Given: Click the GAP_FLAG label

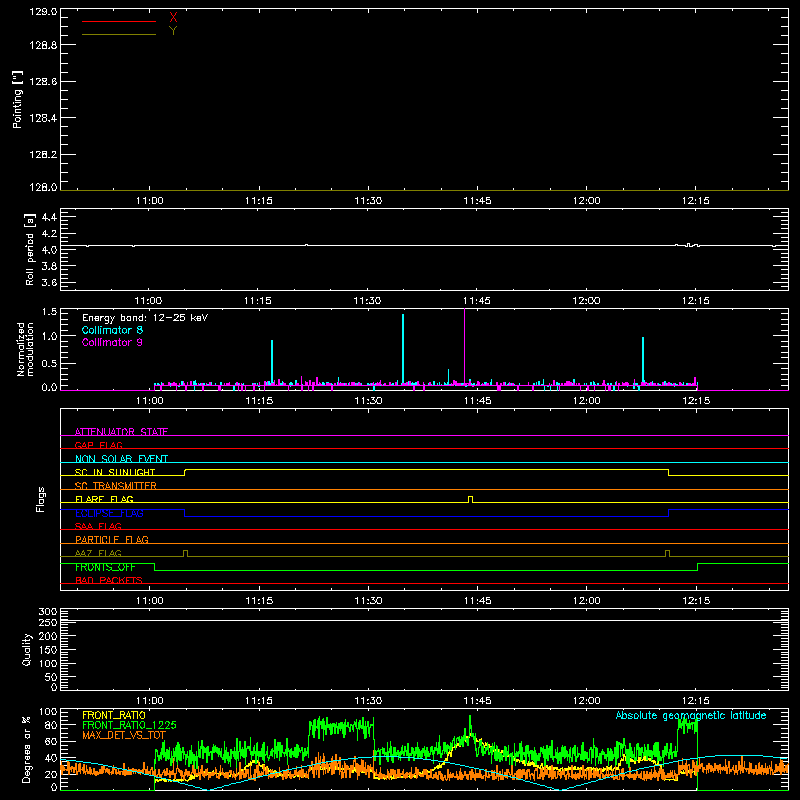Looking at the screenshot, I should point(98,445).
